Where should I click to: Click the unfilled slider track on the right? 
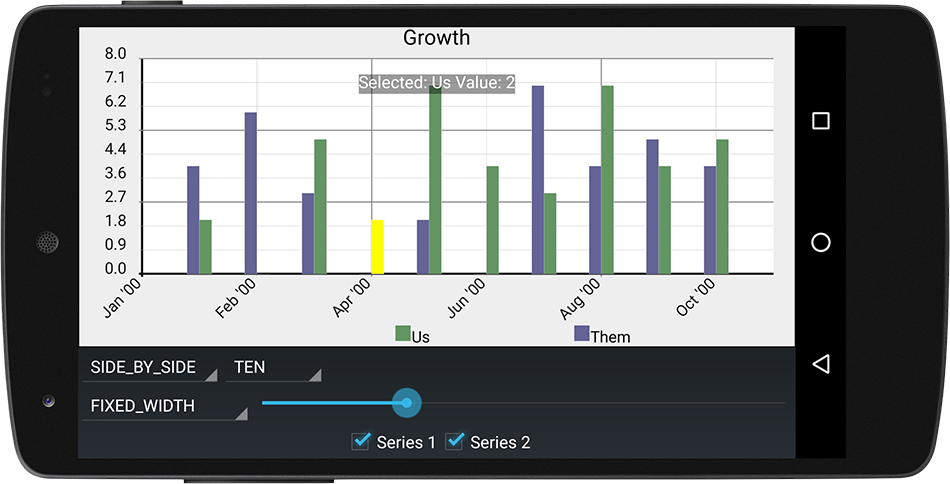[603, 403]
